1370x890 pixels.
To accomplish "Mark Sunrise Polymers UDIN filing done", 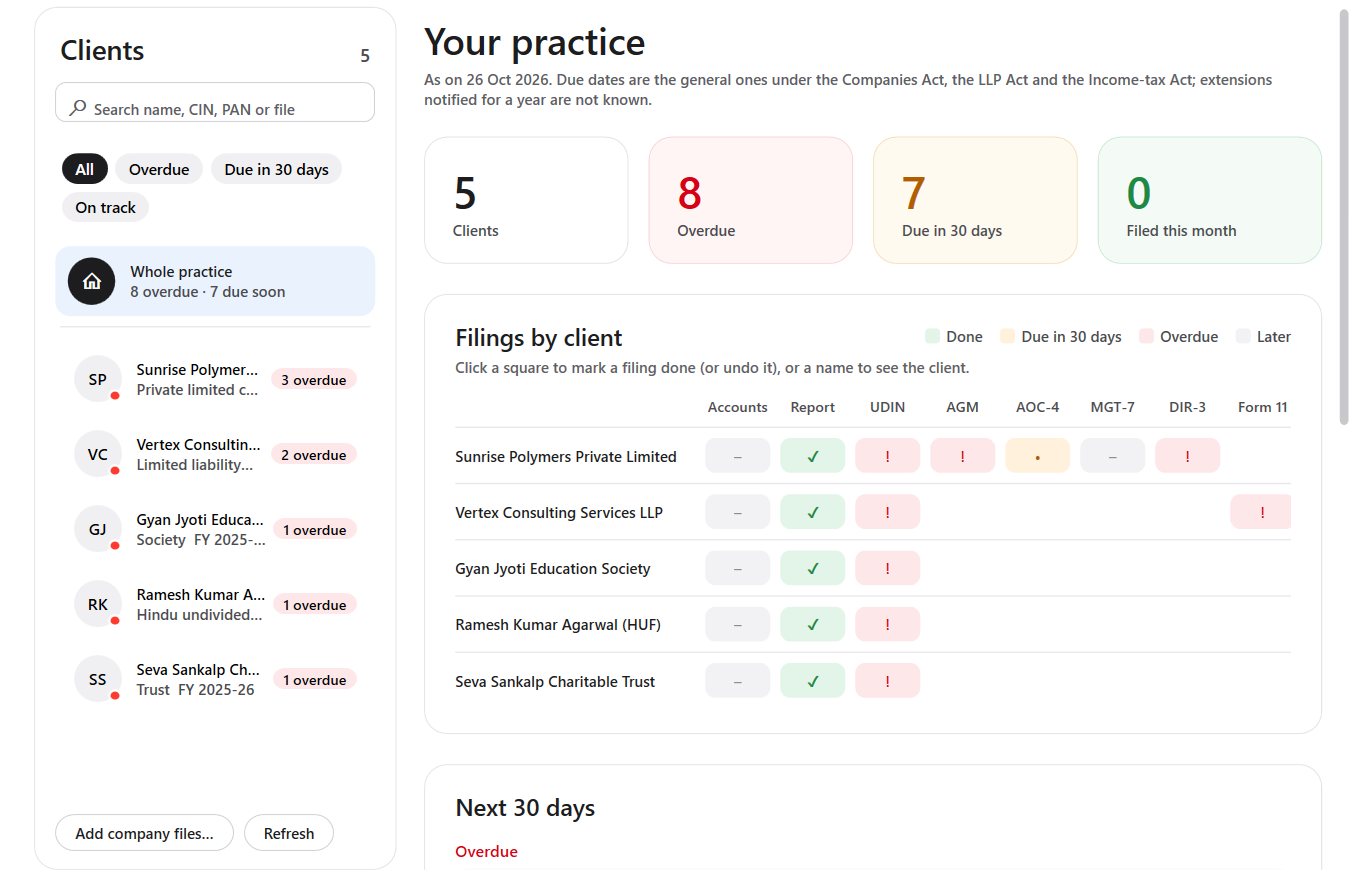I will [888, 456].
